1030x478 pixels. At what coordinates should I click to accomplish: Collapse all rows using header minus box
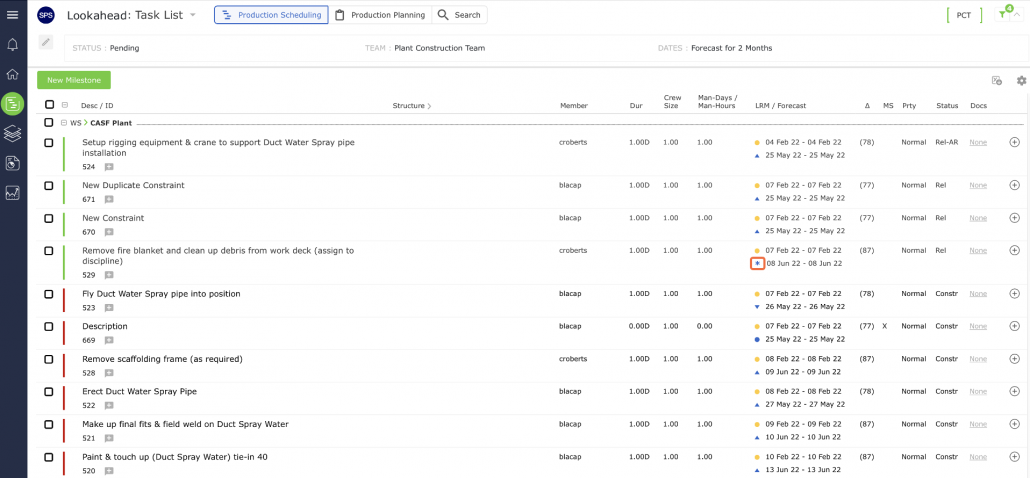coord(65,105)
